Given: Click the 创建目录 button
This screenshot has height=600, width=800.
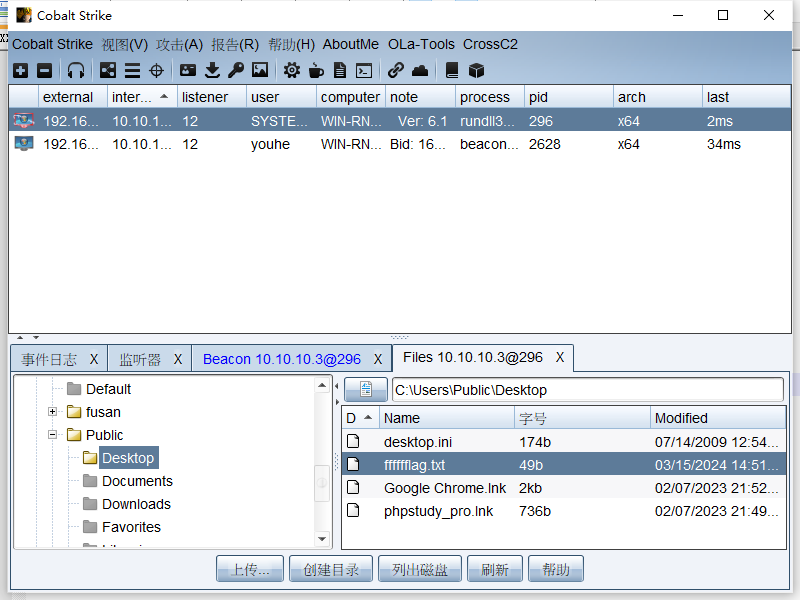Looking at the screenshot, I should point(331,569).
